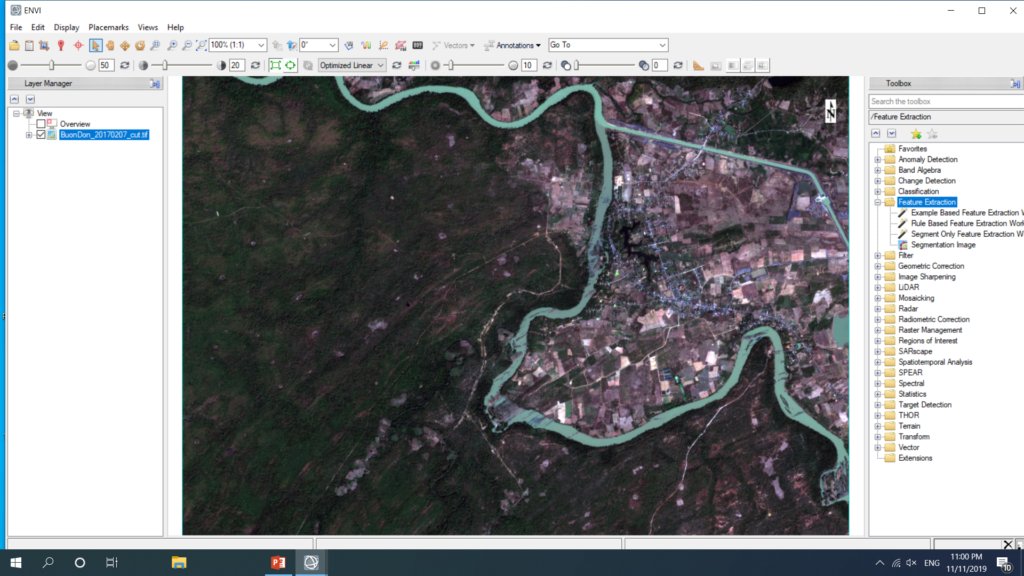This screenshot has width=1024, height=576.
Task: Select the red pin Cursor Value tool
Action: tap(61, 45)
